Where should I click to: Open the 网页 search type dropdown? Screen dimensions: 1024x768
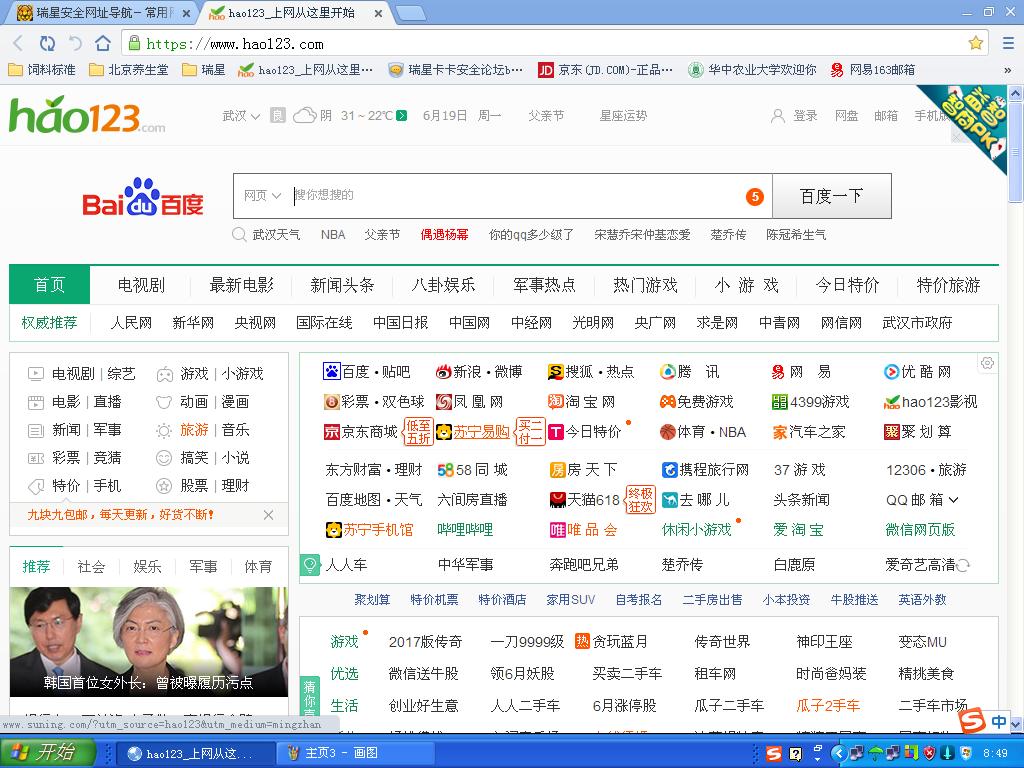click(x=262, y=196)
